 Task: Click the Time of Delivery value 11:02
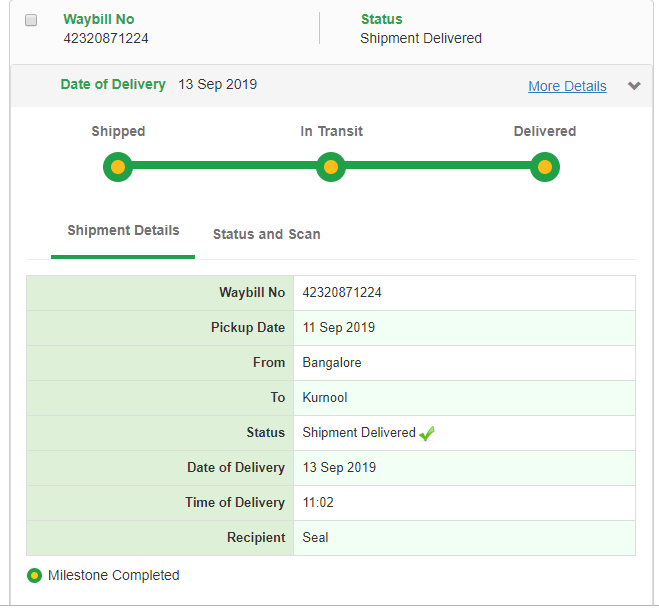tap(319, 503)
